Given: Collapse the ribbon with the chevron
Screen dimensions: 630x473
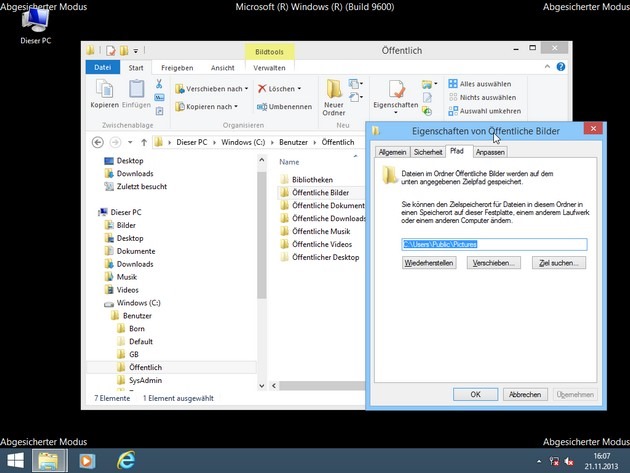Looking at the screenshot, I should point(547,67).
